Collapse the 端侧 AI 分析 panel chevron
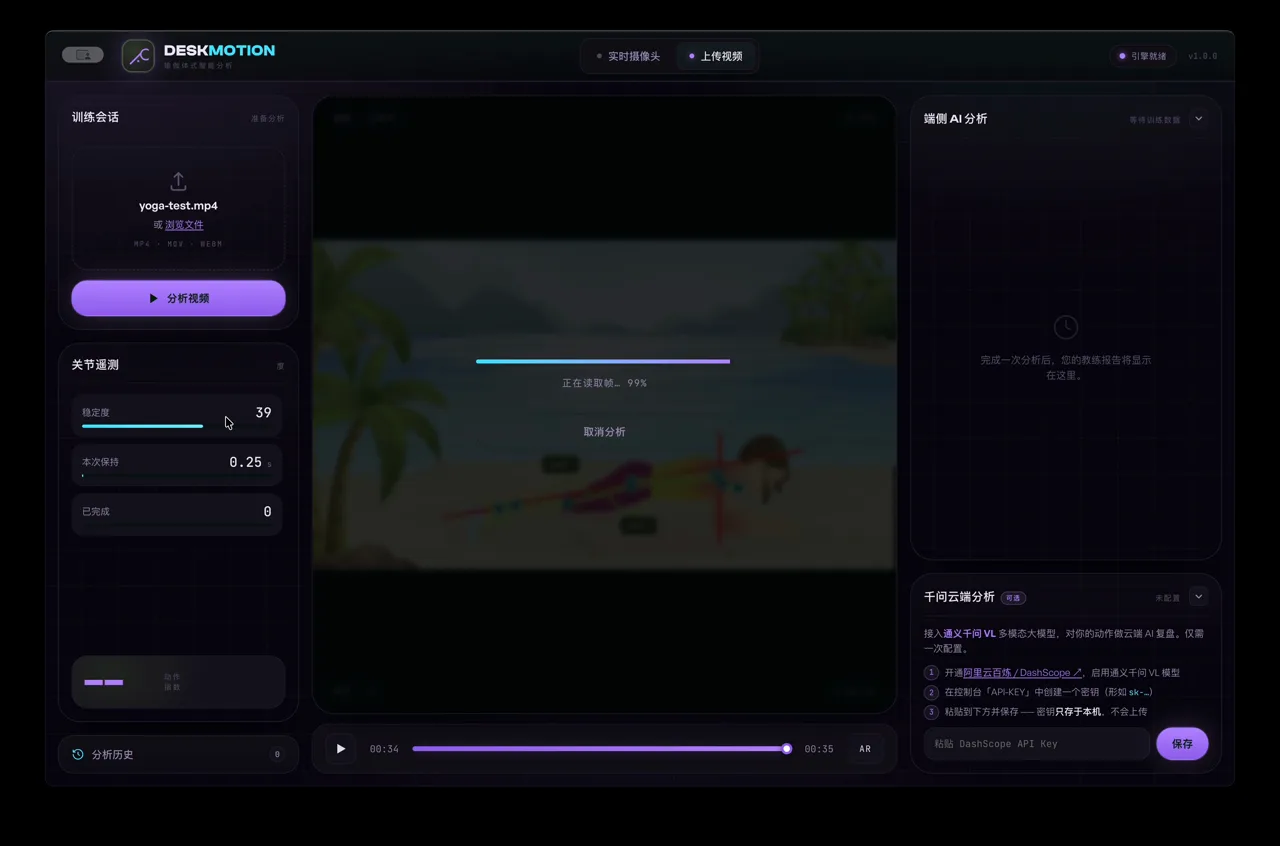Screen dimensions: 1280x846 point(1199,118)
